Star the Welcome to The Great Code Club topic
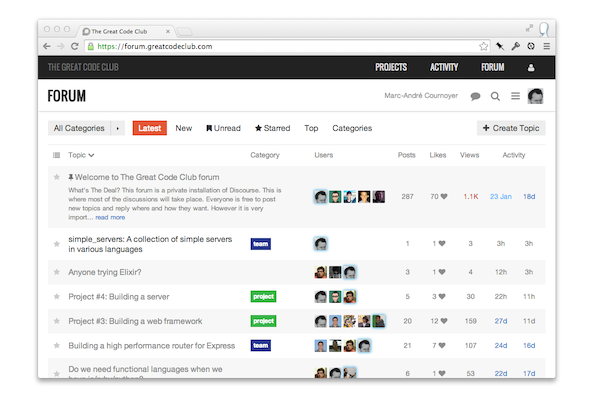Viewport: 599px width, 410px height. tap(57, 177)
